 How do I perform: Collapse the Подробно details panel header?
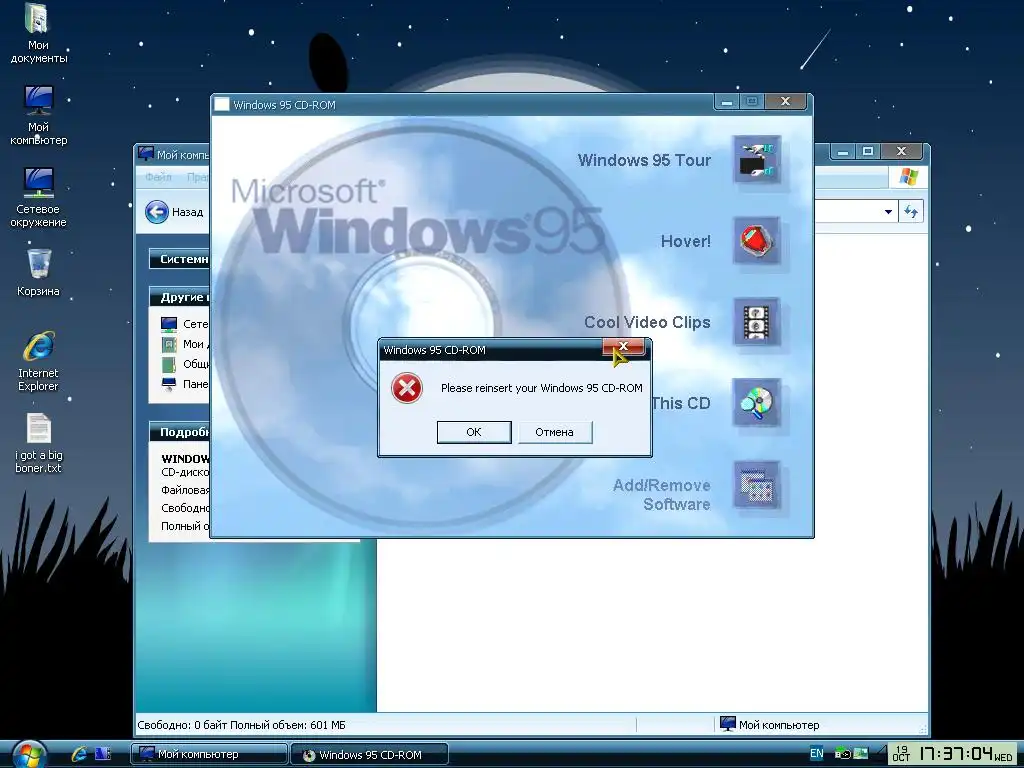pyautogui.click(x=180, y=432)
